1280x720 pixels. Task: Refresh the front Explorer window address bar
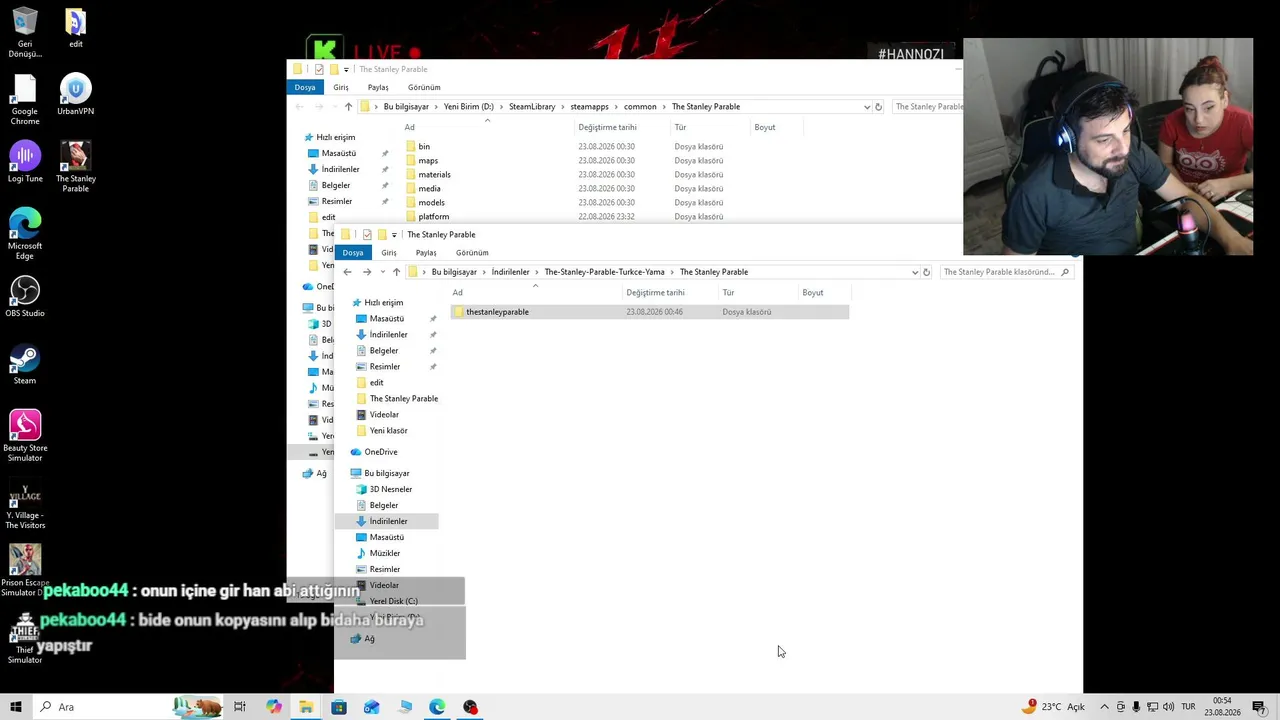[926, 272]
